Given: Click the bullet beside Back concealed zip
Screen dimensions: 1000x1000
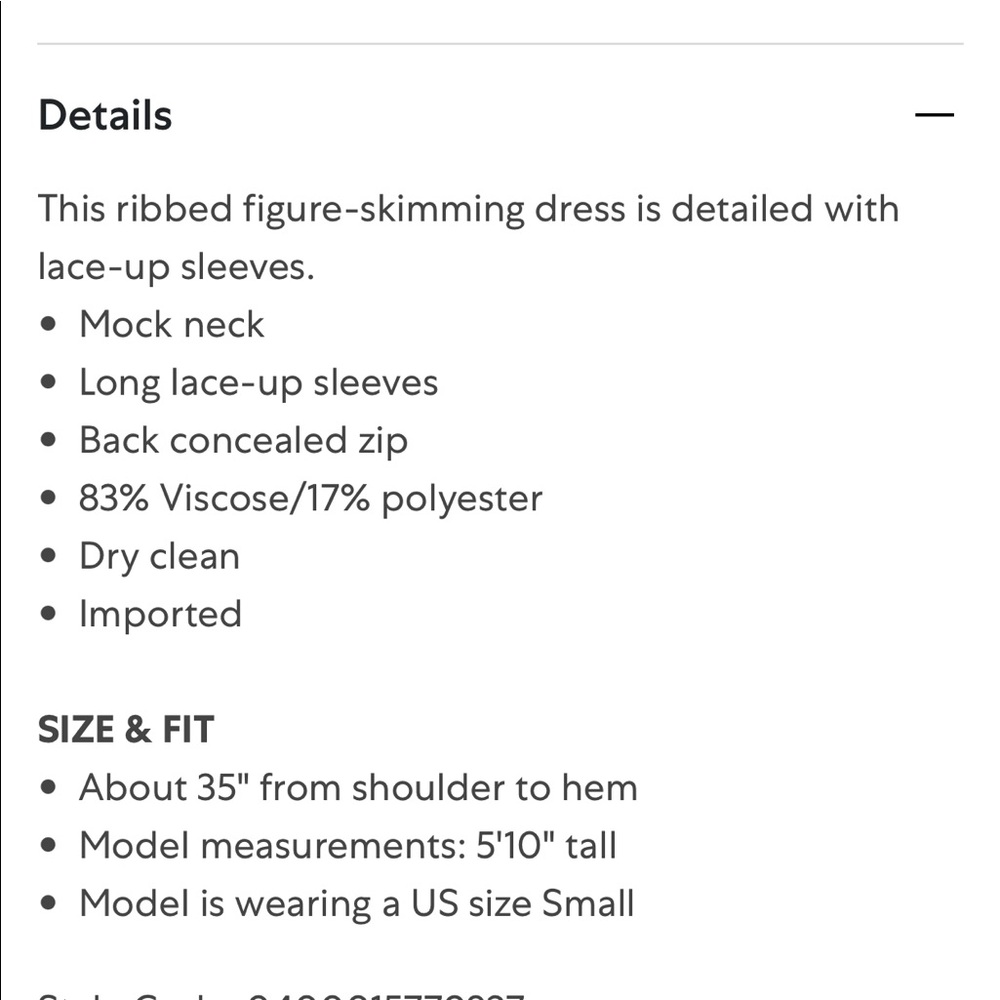Looking at the screenshot, I should pyautogui.click(x=48, y=439).
